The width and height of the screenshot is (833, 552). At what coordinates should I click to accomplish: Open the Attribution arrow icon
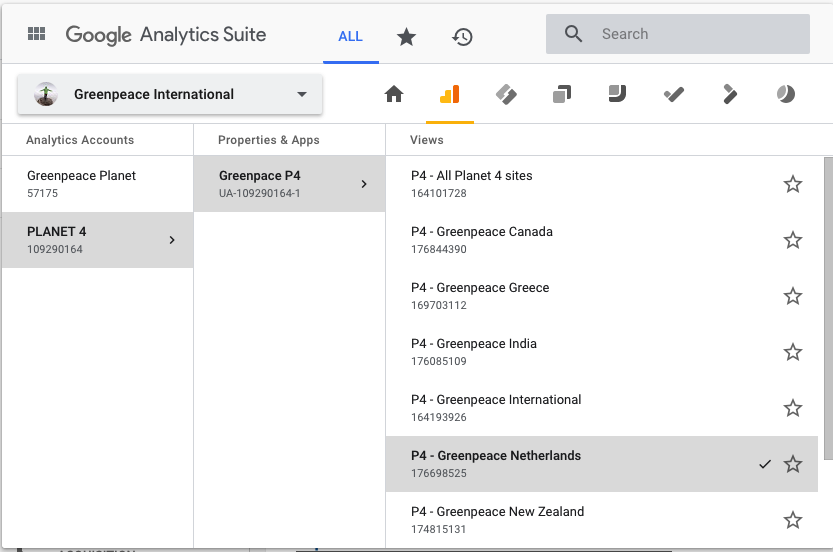click(x=730, y=95)
